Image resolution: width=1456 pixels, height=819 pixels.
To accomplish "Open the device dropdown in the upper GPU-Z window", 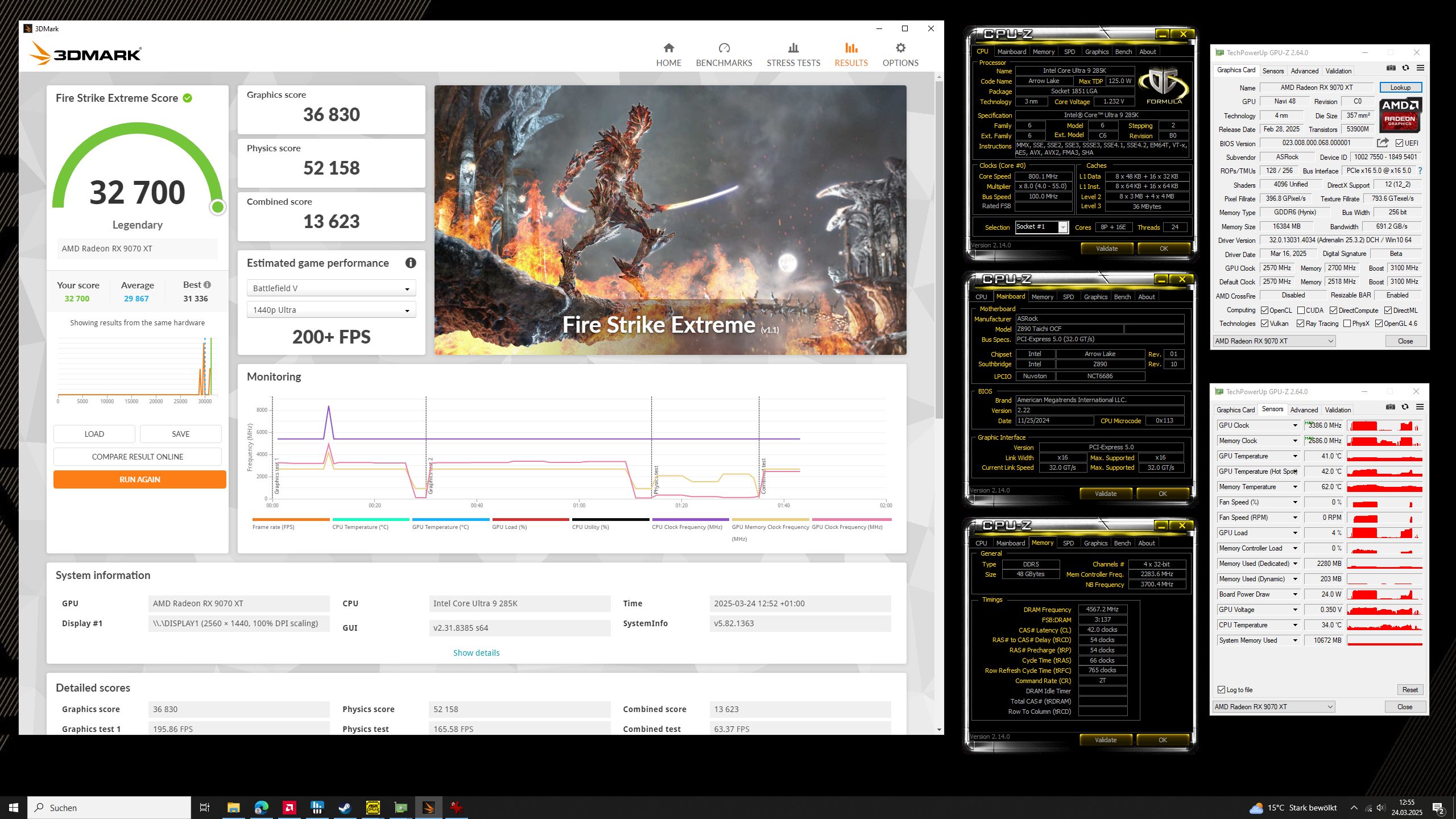I will click(x=1274, y=341).
